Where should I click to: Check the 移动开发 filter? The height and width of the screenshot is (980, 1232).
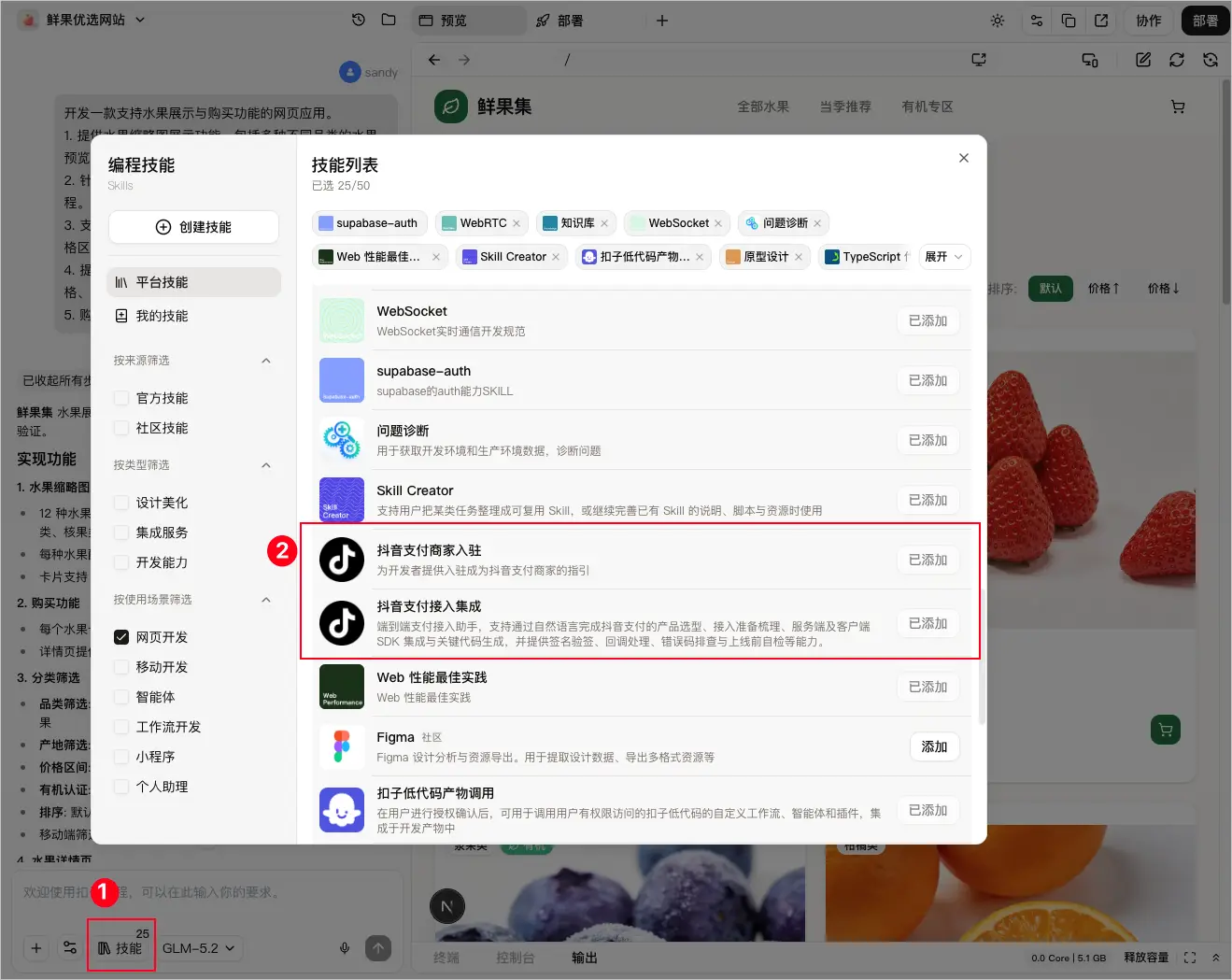121,667
